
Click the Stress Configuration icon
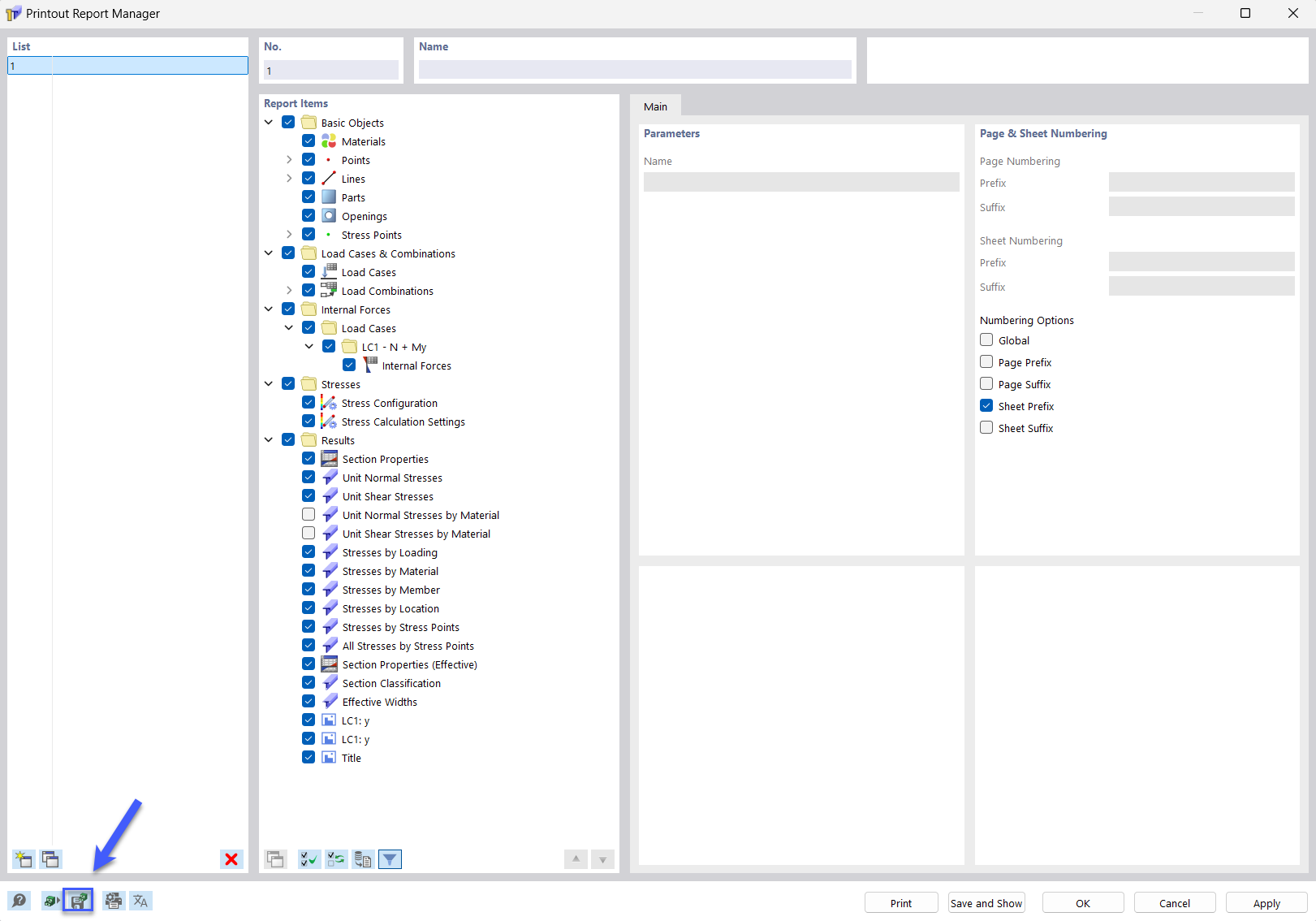click(329, 403)
